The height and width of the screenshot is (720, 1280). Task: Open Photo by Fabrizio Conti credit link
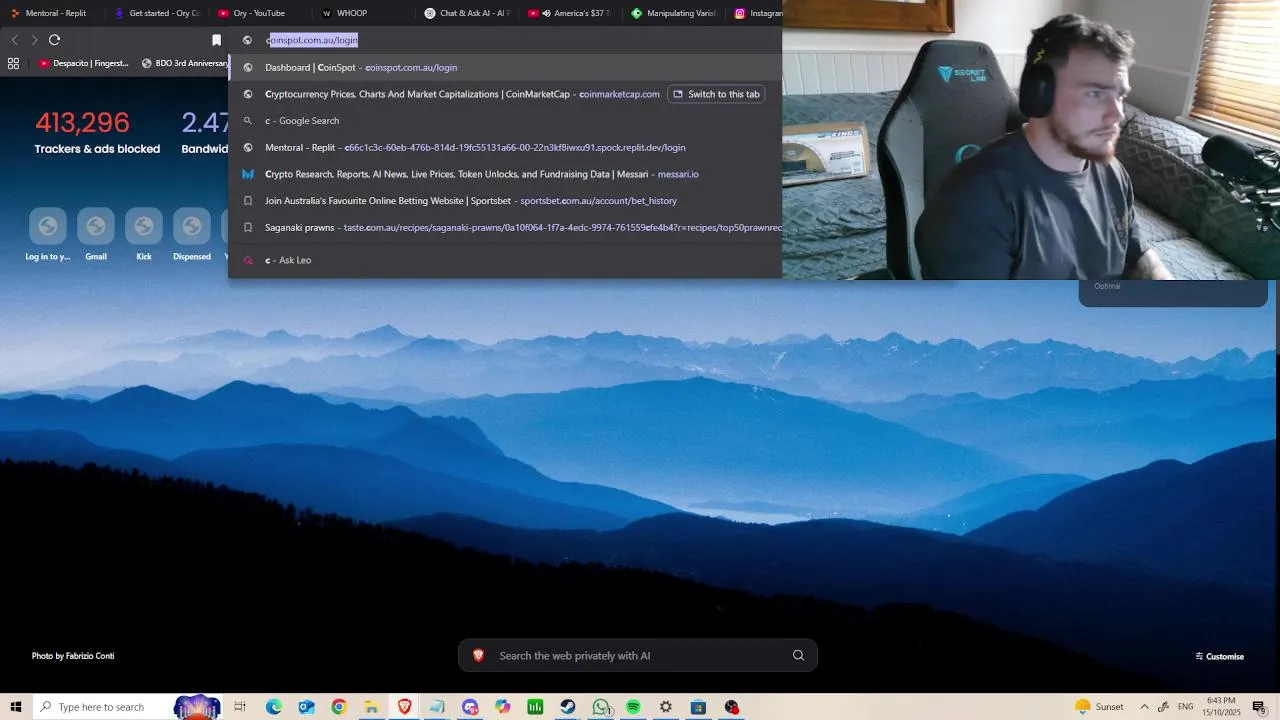click(73, 656)
